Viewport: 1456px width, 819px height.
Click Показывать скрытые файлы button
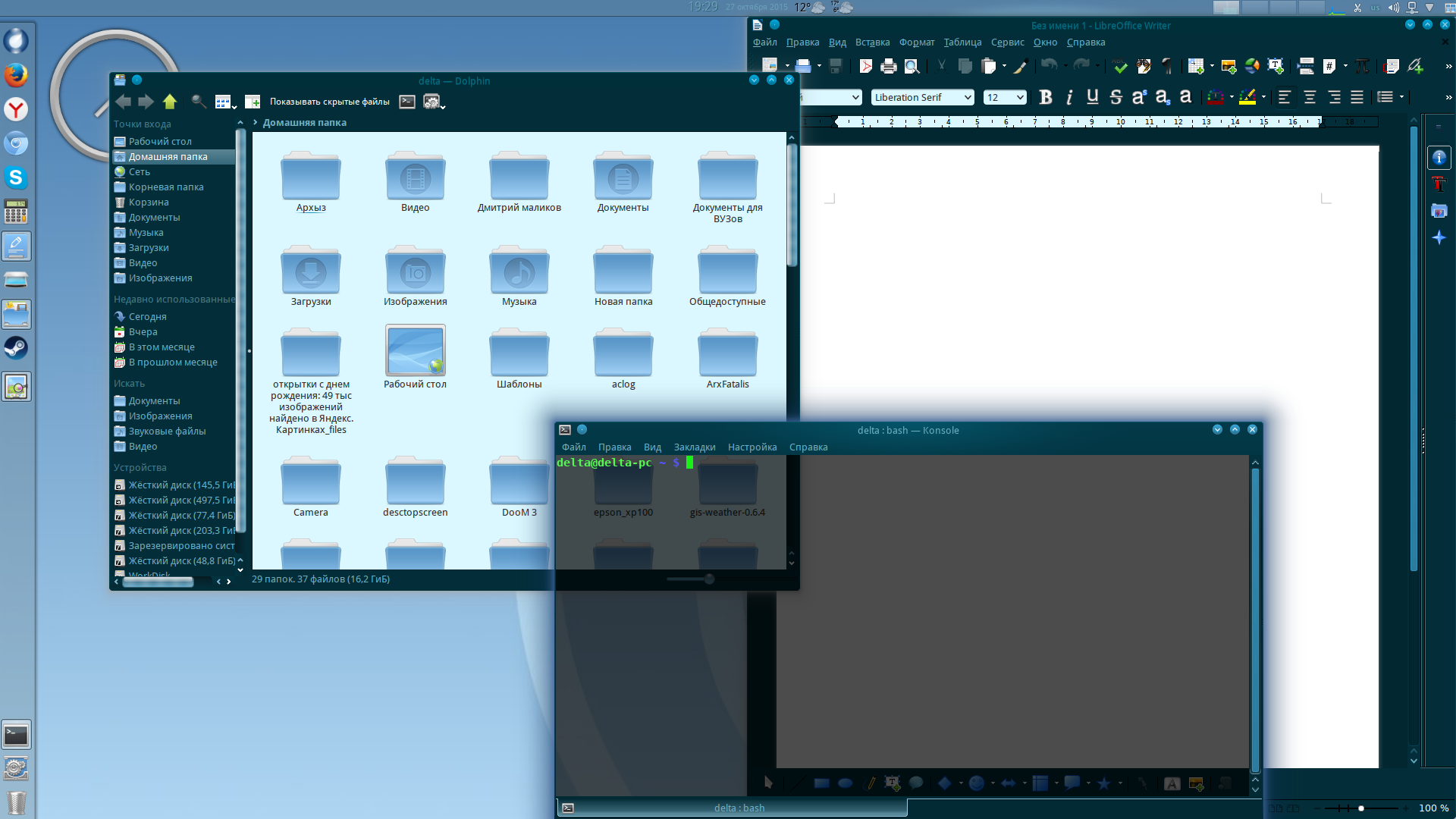click(x=329, y=102)
